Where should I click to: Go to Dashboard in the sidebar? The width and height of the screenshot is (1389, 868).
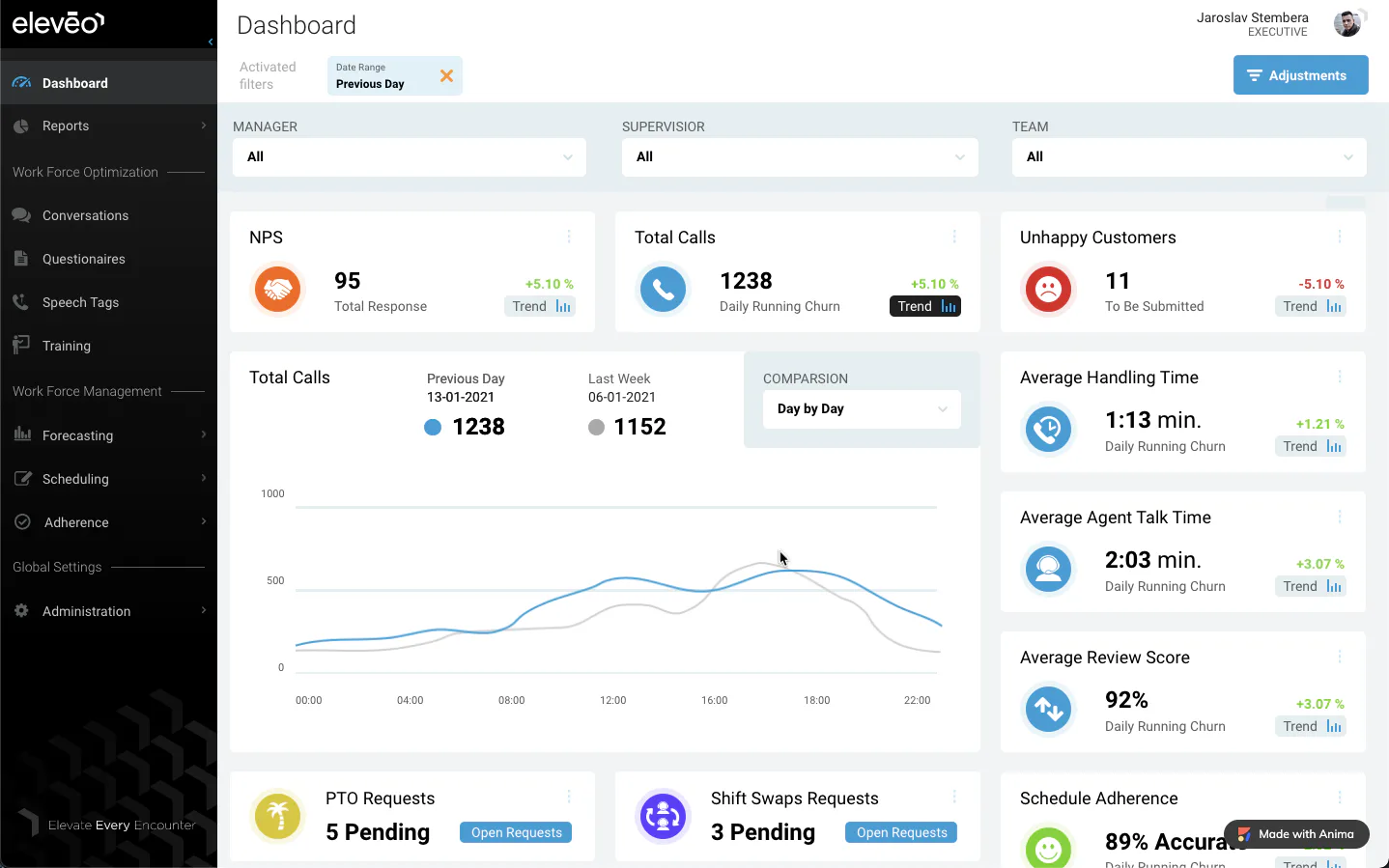tap(108, 83)
